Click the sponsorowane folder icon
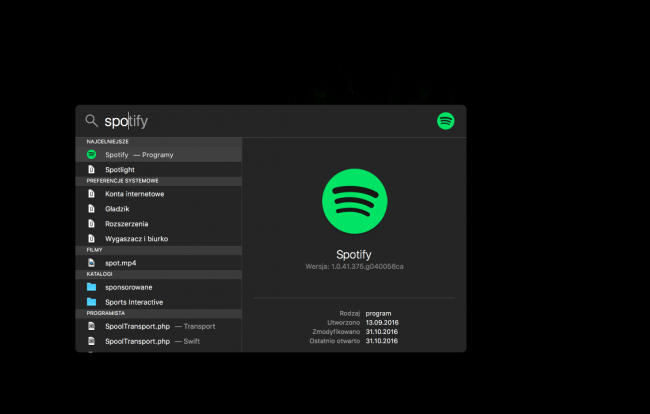This screenshot has width=650, height=414. click(x=92, y=287)
